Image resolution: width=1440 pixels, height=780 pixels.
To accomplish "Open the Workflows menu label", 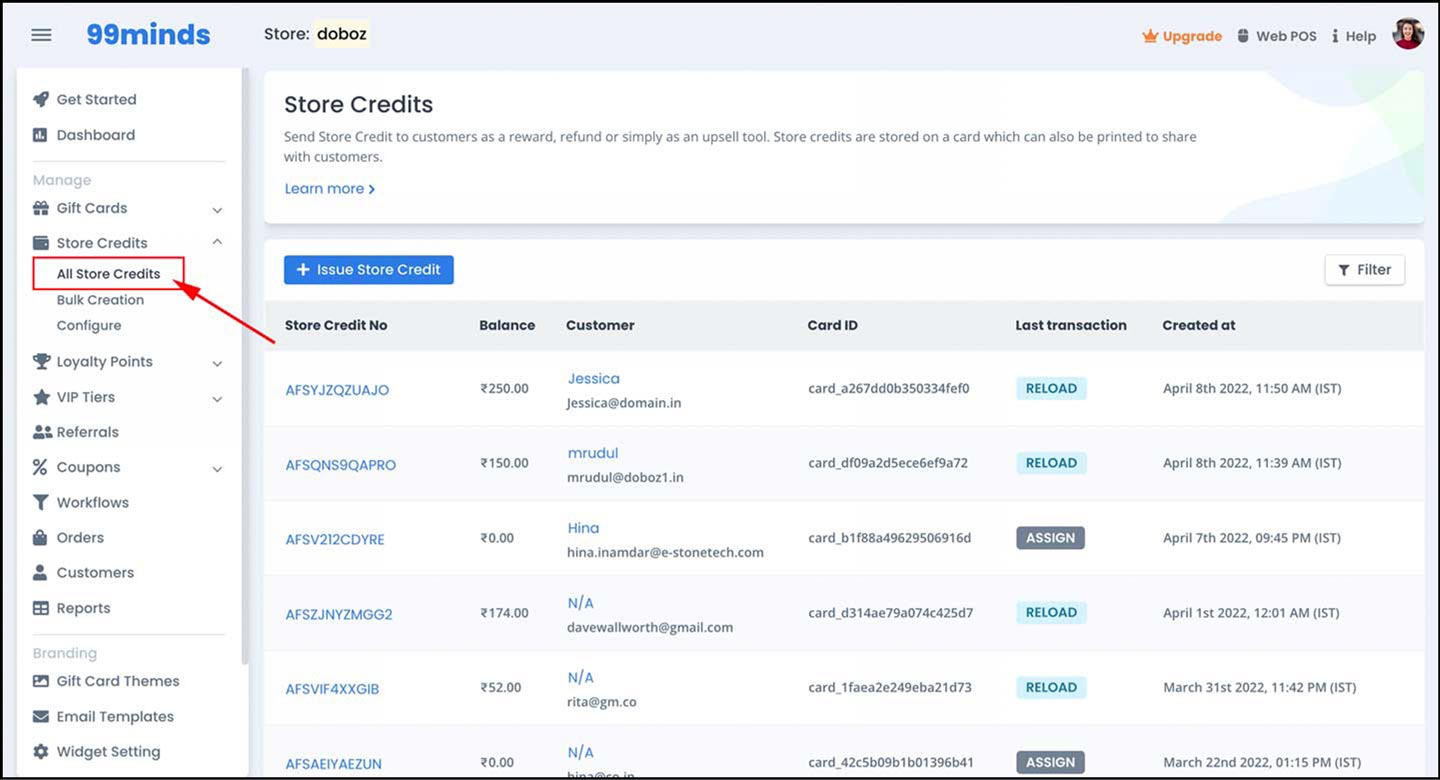I will pos(92,502).
